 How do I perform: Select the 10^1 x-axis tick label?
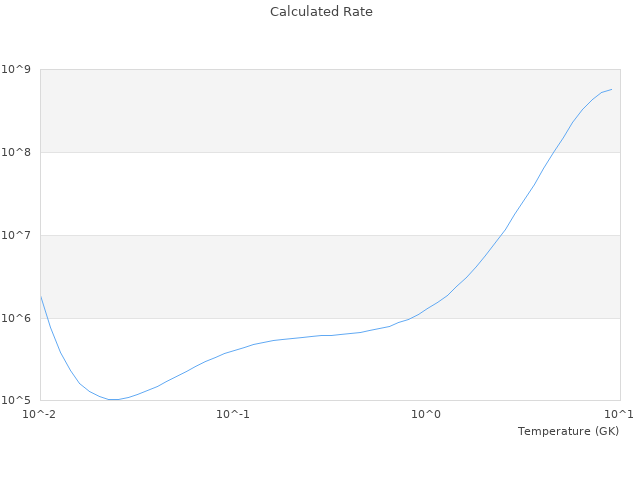(619, 414)
